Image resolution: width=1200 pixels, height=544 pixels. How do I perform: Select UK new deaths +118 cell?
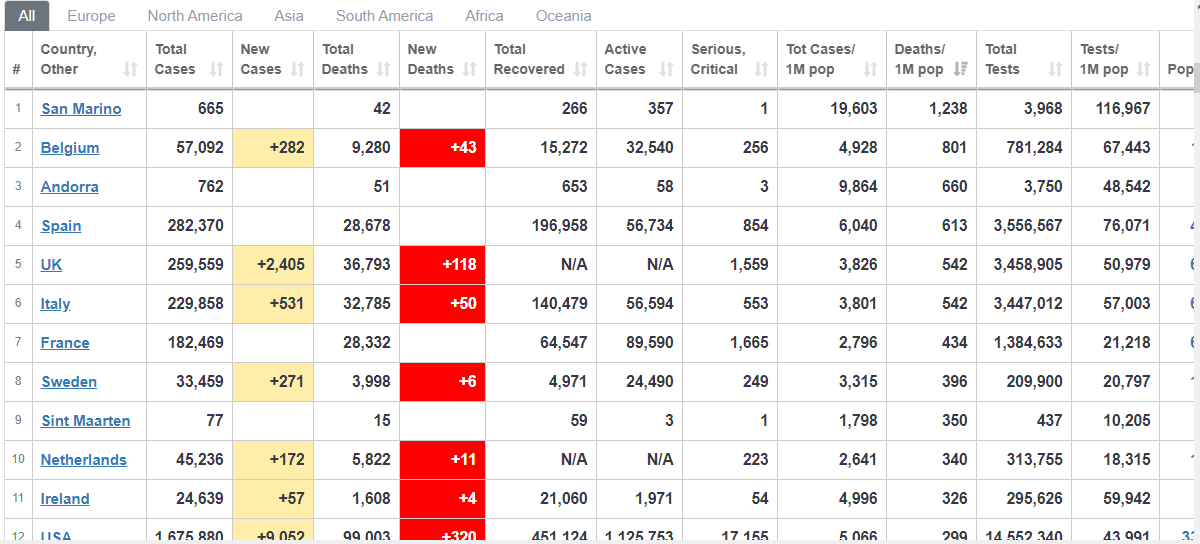(442, 265)
